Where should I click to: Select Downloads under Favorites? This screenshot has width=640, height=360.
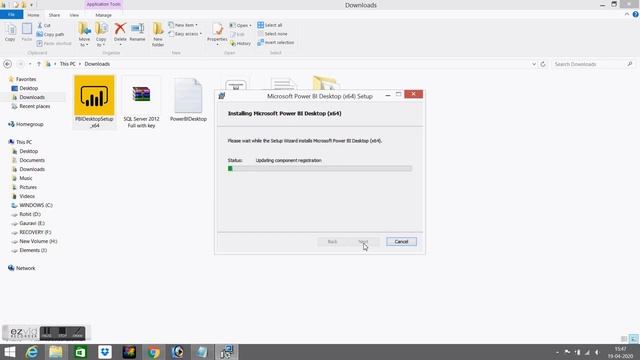[32, 97]
